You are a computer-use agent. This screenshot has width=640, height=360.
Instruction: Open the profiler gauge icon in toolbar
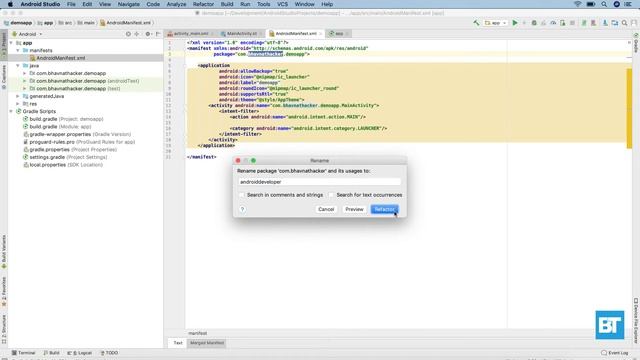(x=553, y=23)
